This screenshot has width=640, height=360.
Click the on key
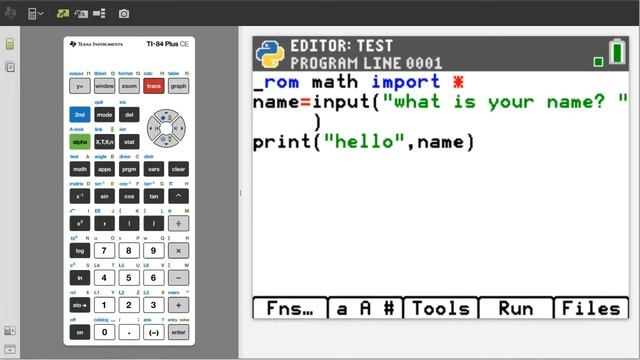[x=80, y=332]
